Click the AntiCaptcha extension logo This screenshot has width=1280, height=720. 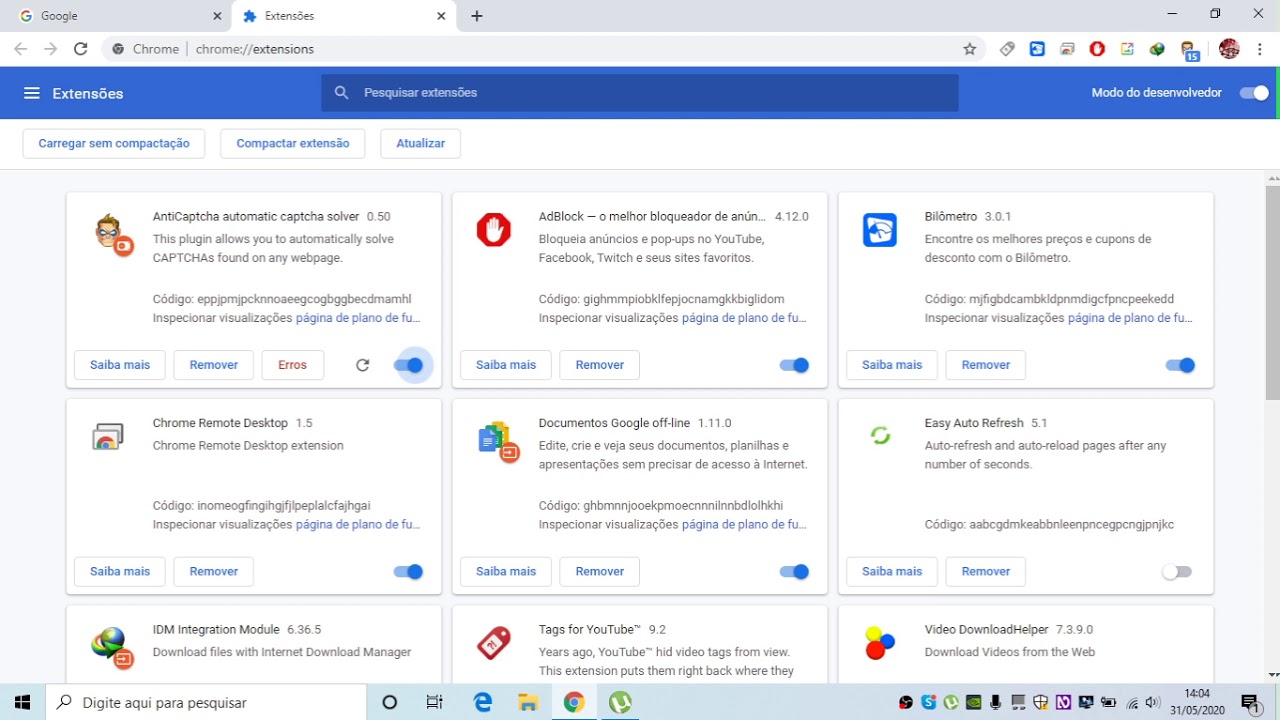pyautogui.click(x=113, y=234)
